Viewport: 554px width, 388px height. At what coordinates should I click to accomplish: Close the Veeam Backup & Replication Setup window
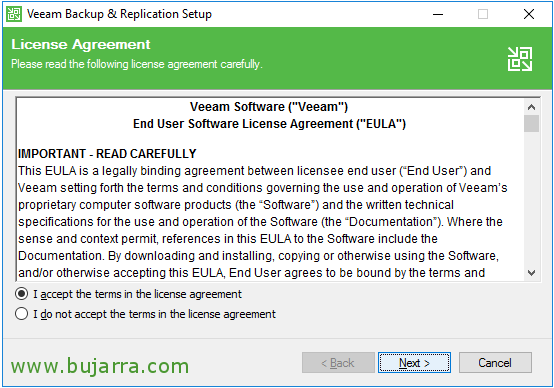(x=529, y=14)
